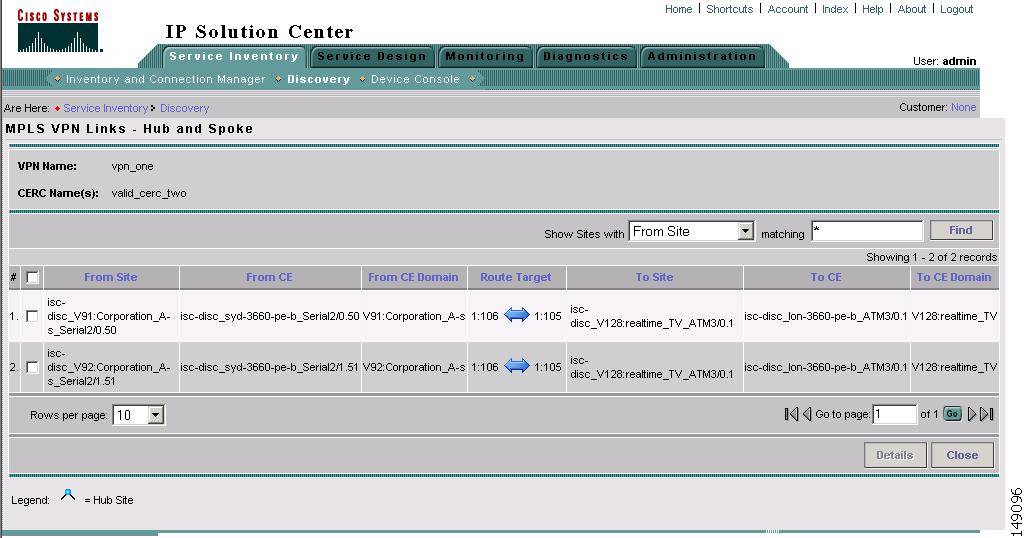Image resolution: width=1024 pixels, height=538 pixels.
Task: Click the Customer None link
Action: tap(963, 107)
